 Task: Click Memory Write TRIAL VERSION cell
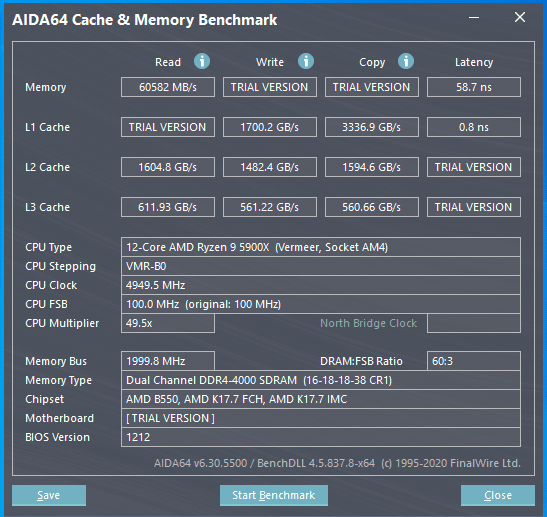click(270, 87)
